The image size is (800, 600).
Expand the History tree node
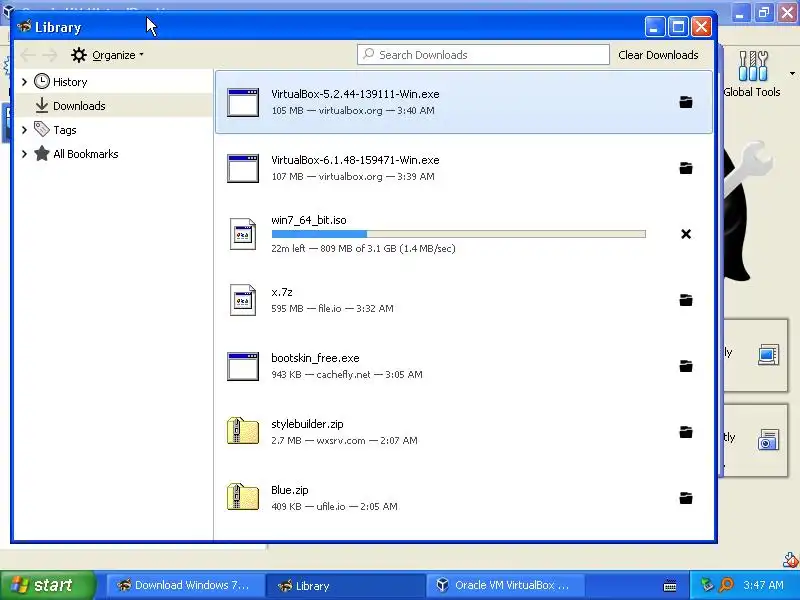tap(24, 82)
